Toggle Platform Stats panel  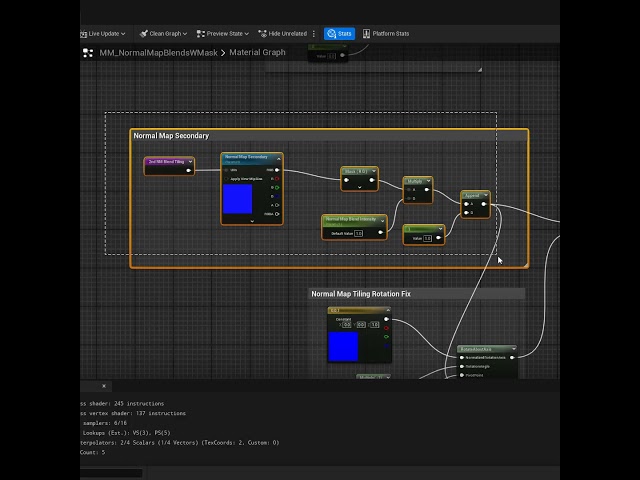point(386,33)
